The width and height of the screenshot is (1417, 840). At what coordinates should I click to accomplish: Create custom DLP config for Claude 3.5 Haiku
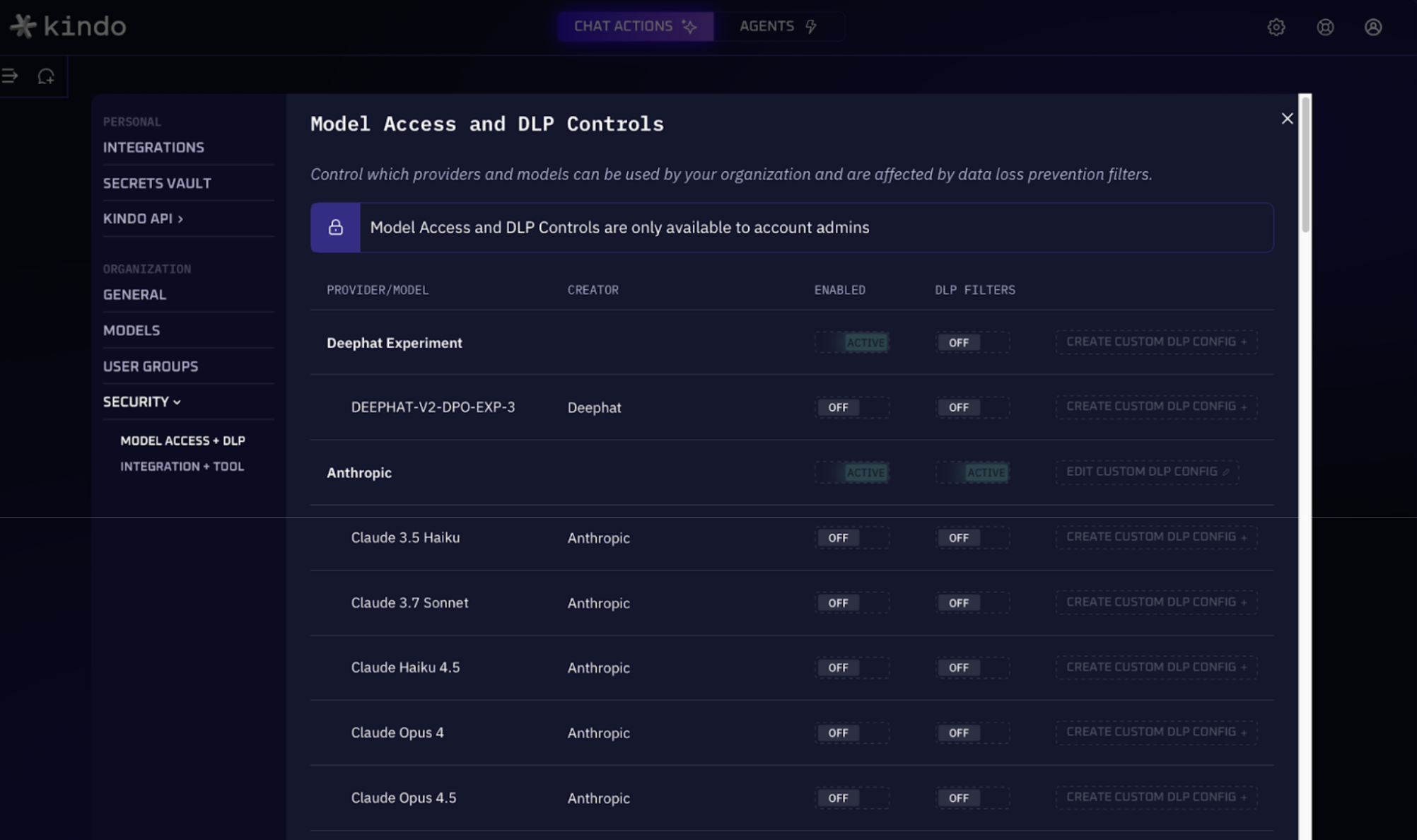[x=1156, y=537]
